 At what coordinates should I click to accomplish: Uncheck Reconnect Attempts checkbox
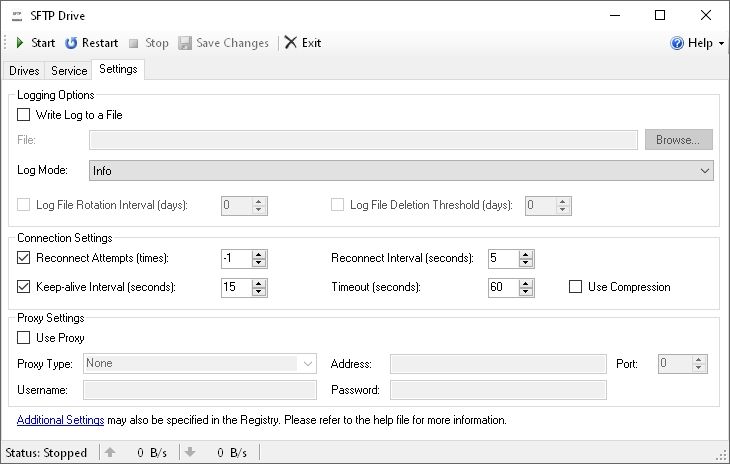(23, 257)
